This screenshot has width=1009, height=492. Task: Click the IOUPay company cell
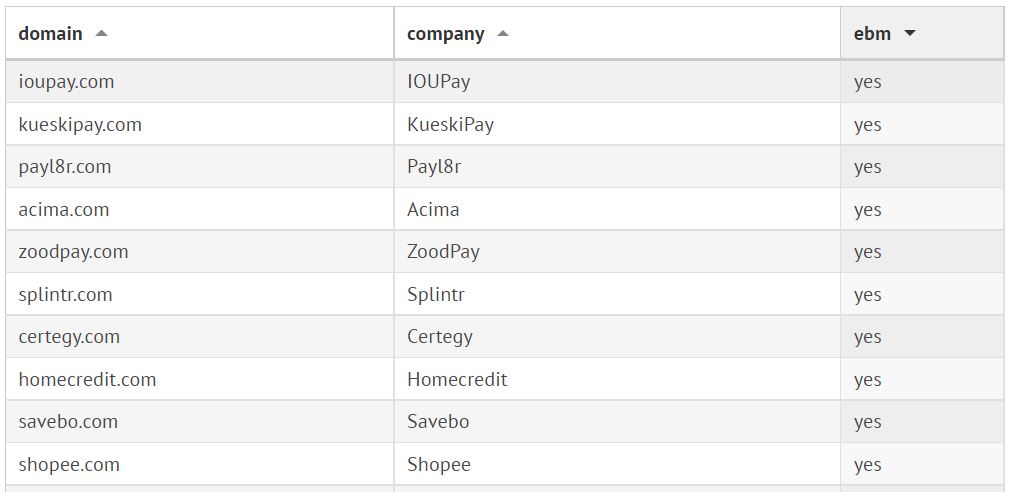pos(438,82)
